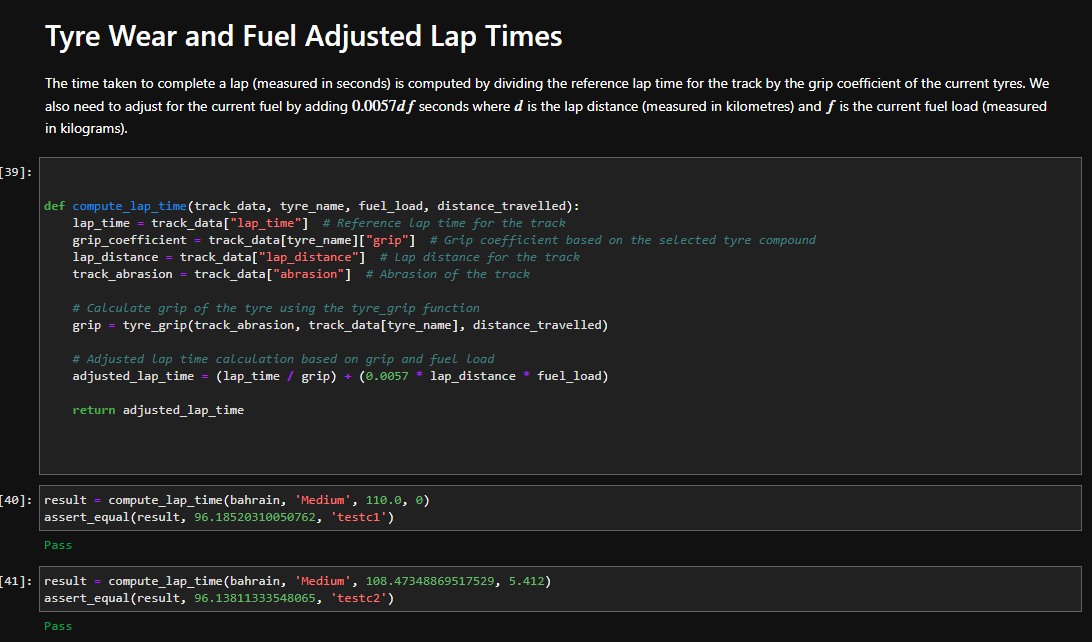Image resolution: width=1092 pixels, height=642 pixels.
Task: Click the return adjusted_lap_time statement
Action: [x=158, y=410]
